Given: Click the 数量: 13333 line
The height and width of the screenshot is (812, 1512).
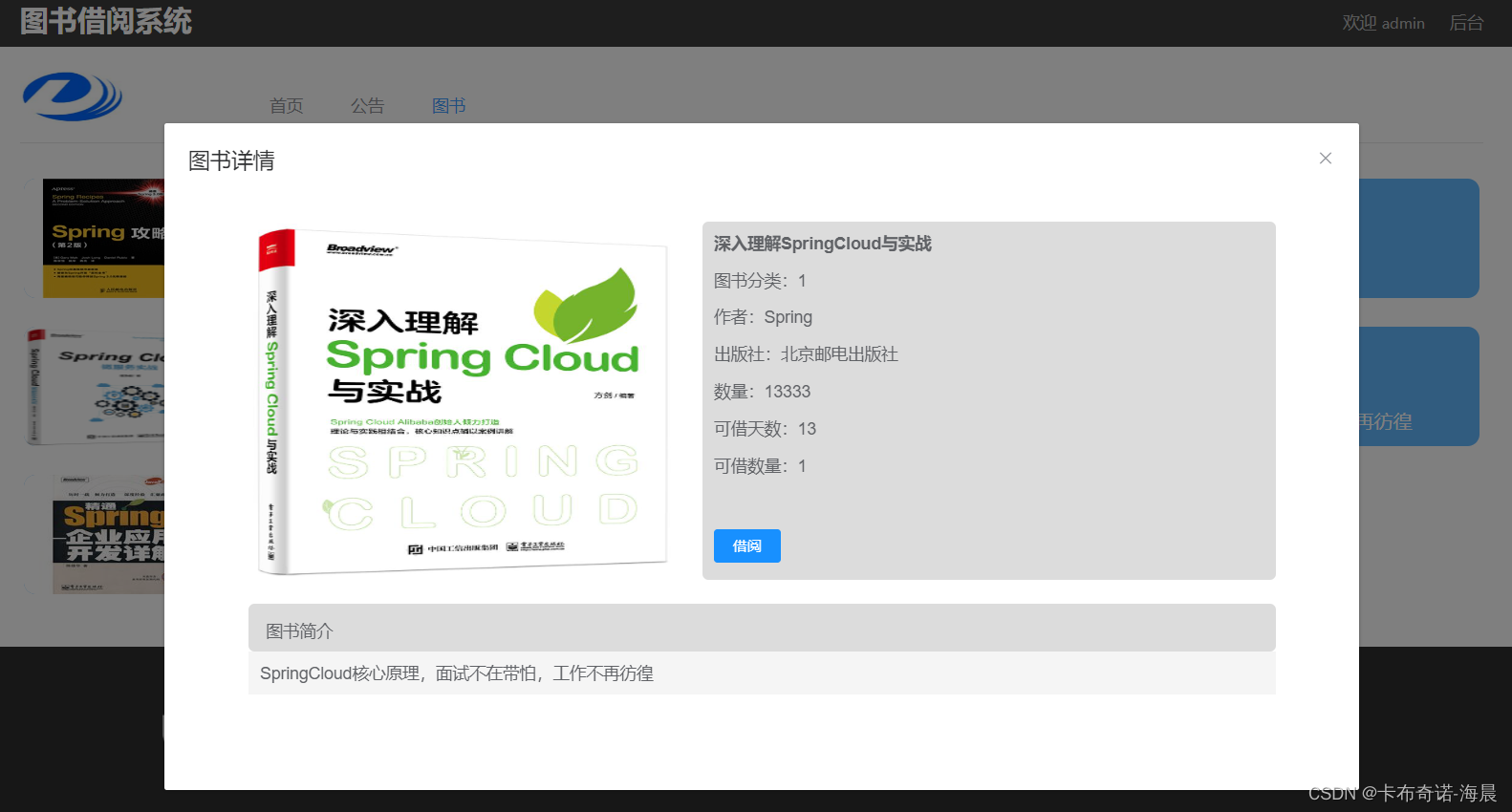Looking at the screenshot, I should (762, 392).
